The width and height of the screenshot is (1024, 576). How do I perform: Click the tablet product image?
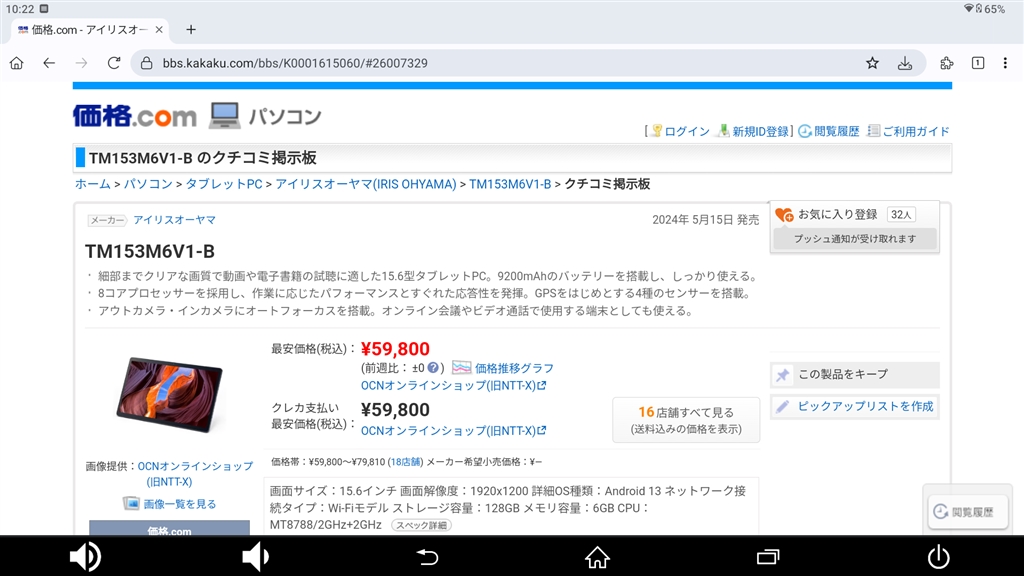point(169,394)
